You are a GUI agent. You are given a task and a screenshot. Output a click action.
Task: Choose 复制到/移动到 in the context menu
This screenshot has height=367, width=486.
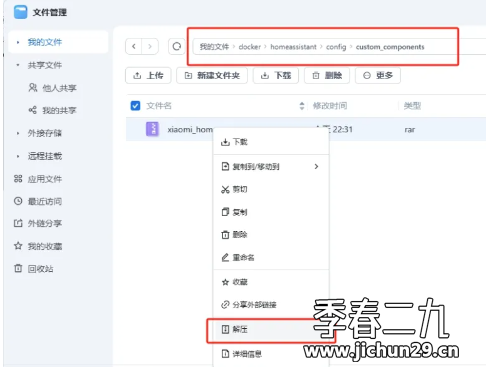[271, 166]
